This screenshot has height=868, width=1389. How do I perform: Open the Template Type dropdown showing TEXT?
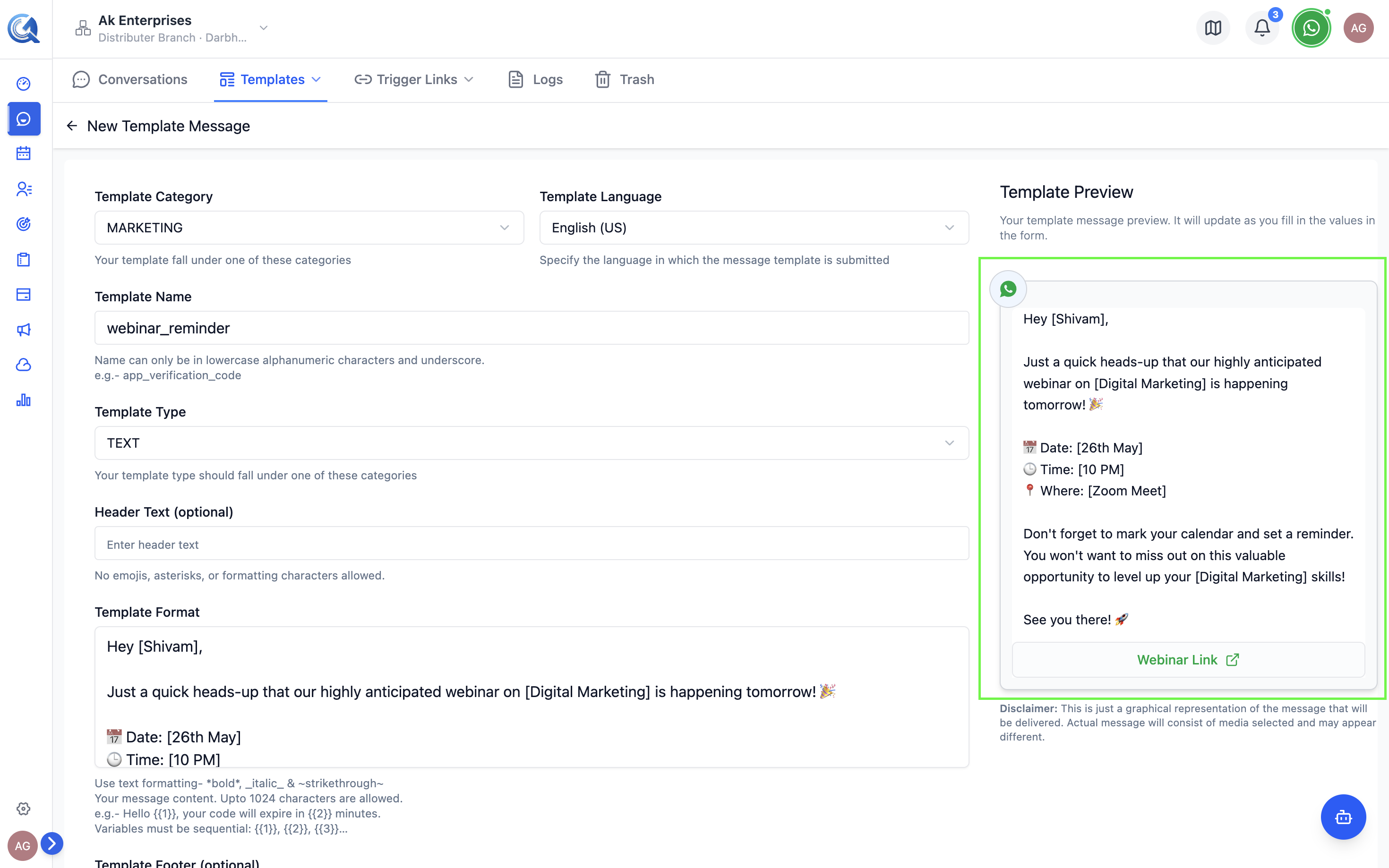click(532, 443)
